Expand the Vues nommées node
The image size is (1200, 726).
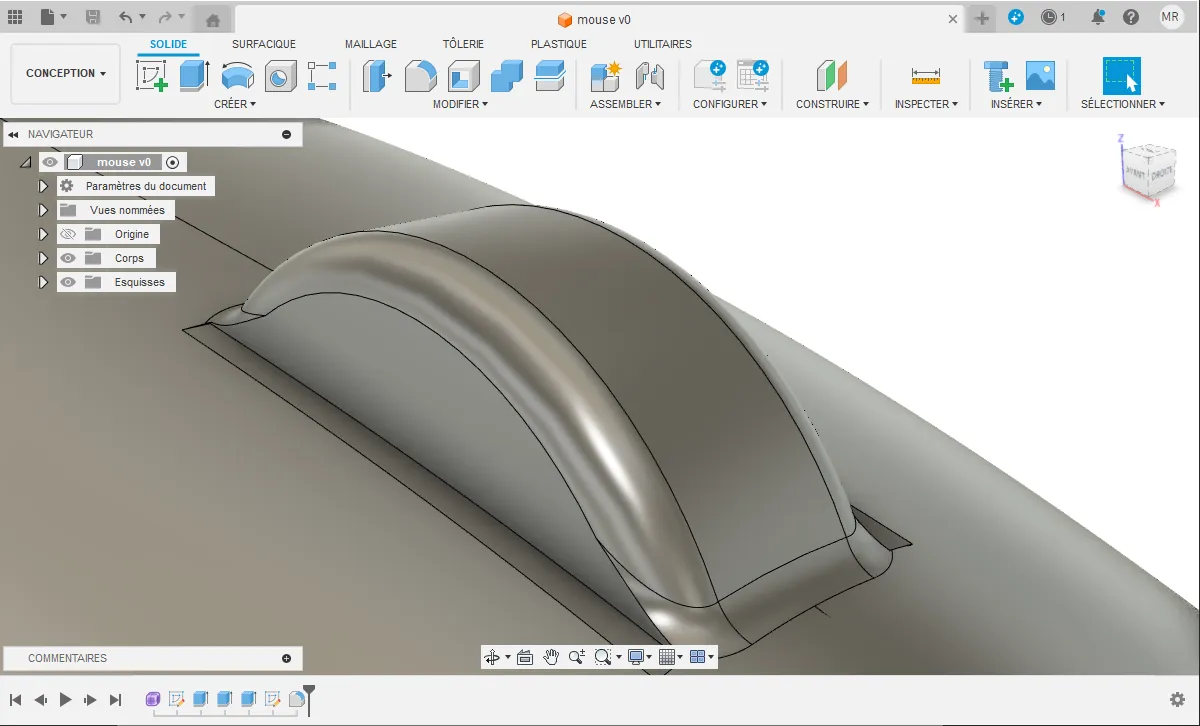(x=43, y=210)
